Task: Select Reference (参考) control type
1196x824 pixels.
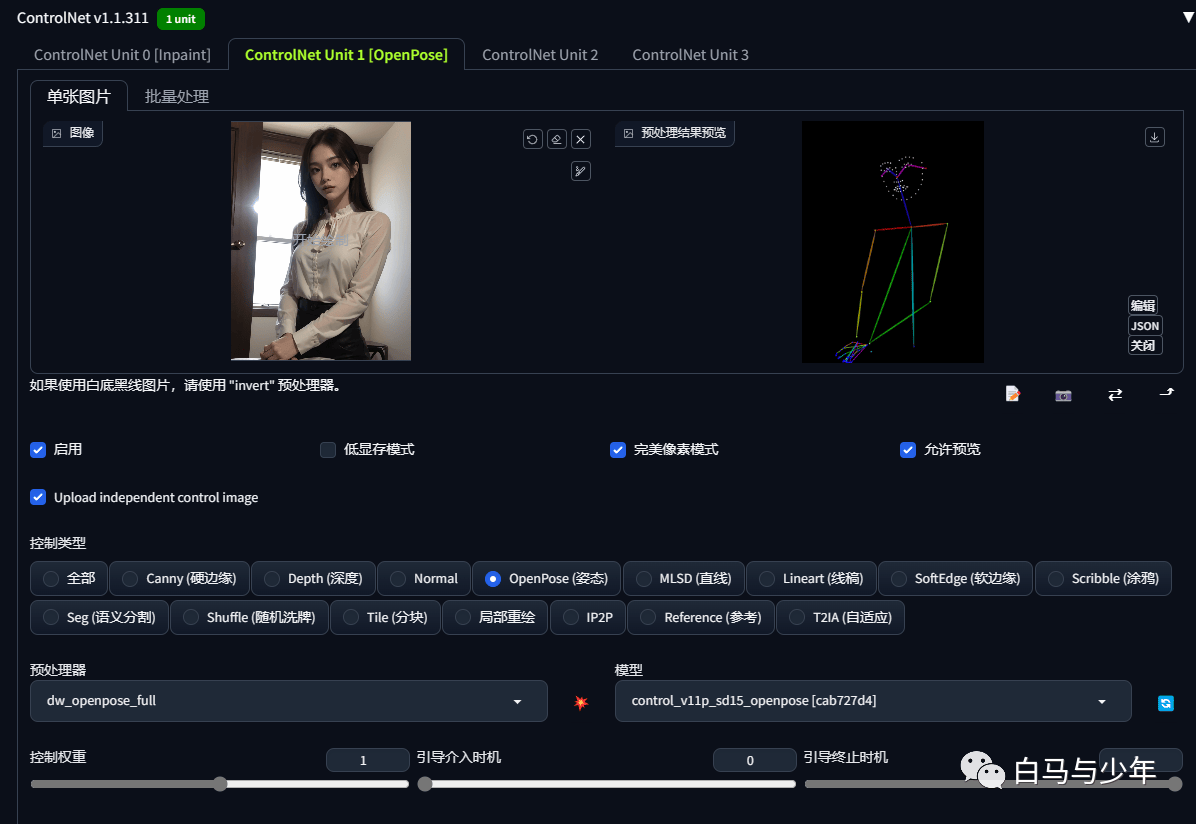Action: [700, 617]
